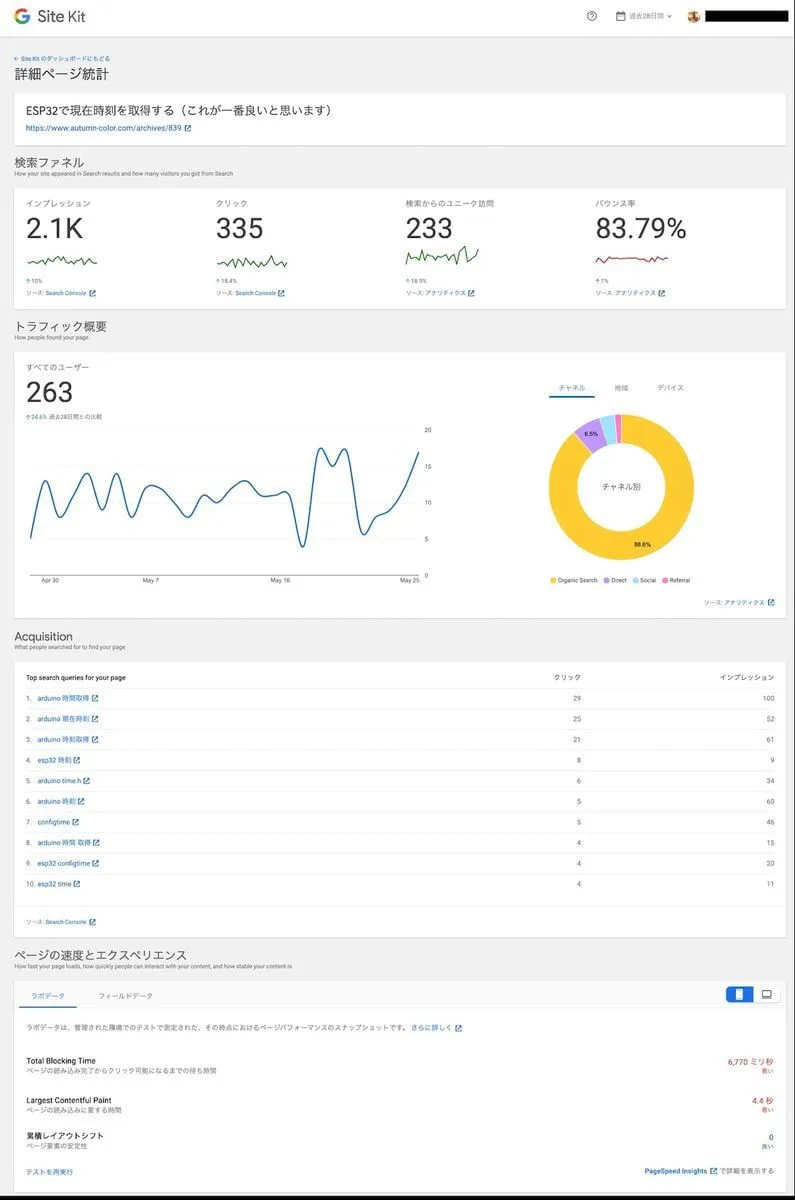This screenshot has width=795, height=1200.
Task: Select the ラボデータ tab
Action: point(48,996)
